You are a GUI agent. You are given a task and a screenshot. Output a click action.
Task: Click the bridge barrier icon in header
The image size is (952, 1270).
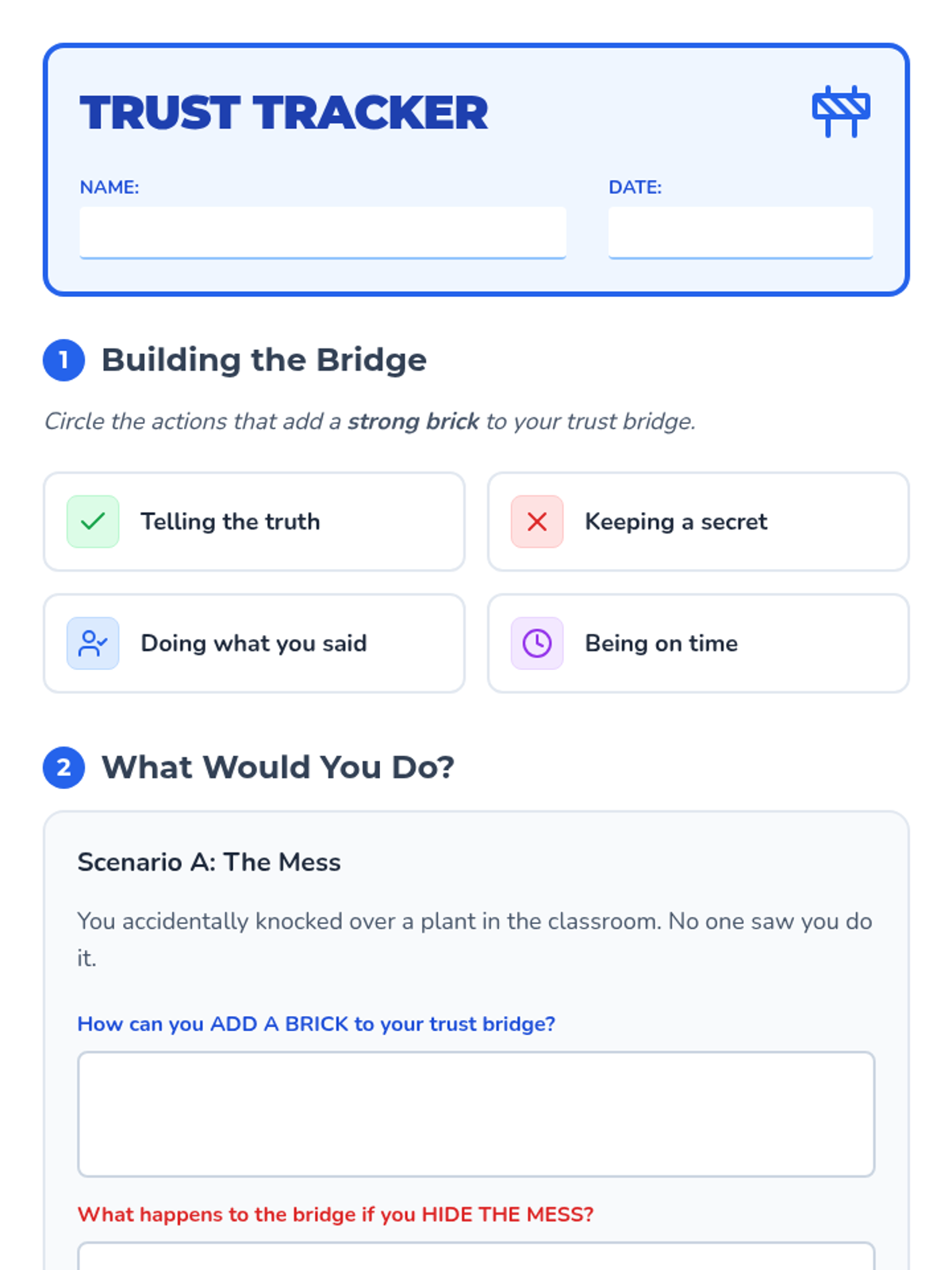coord(841,111)
